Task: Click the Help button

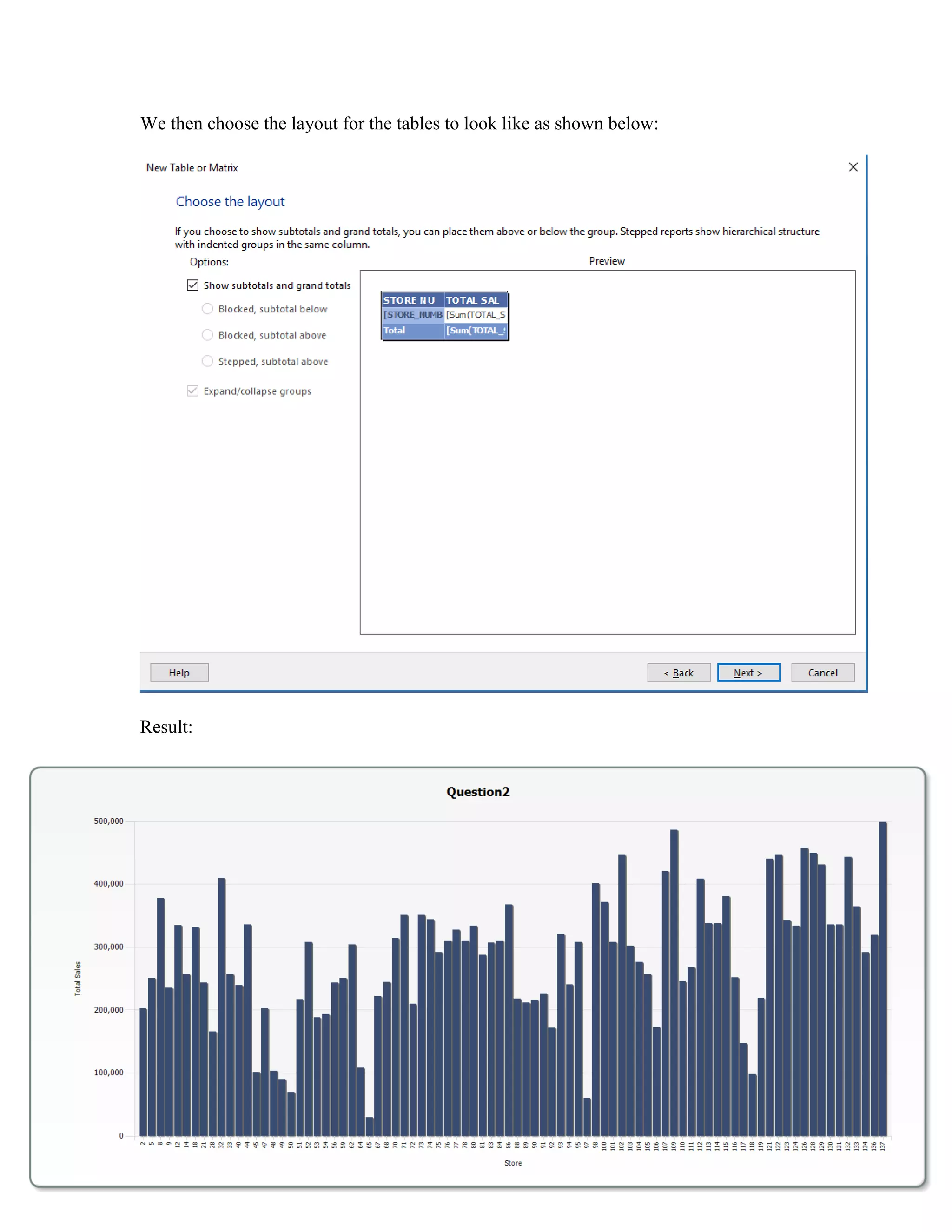Action: tap(179, 672)
